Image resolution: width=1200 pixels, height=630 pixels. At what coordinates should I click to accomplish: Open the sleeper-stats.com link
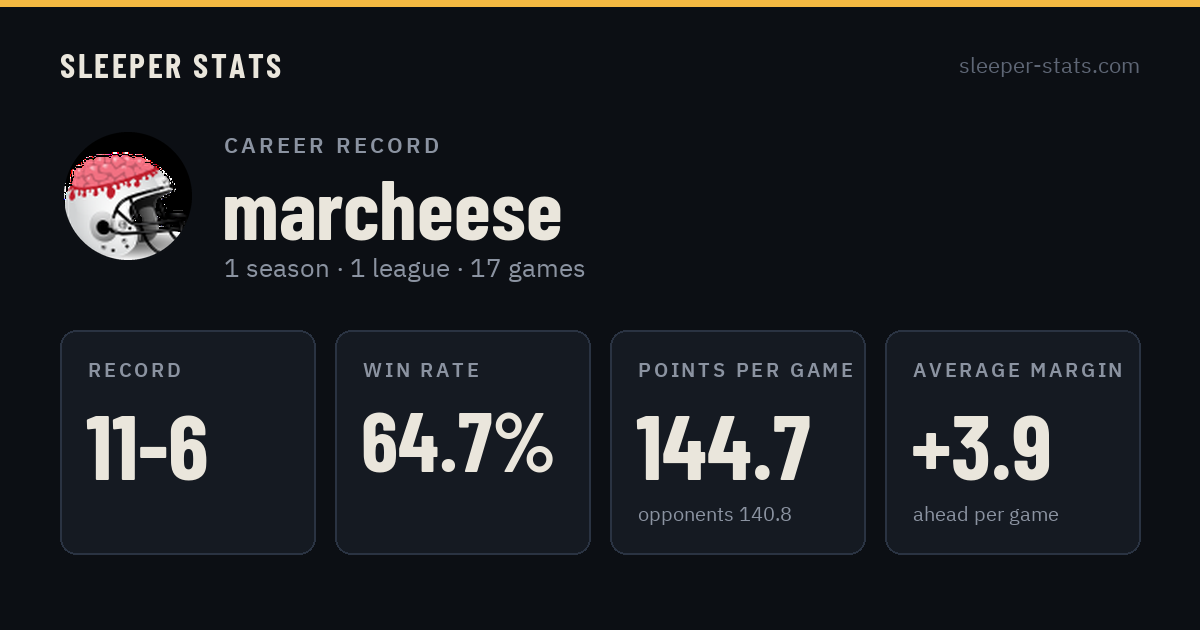click(x=1049, y=66)
